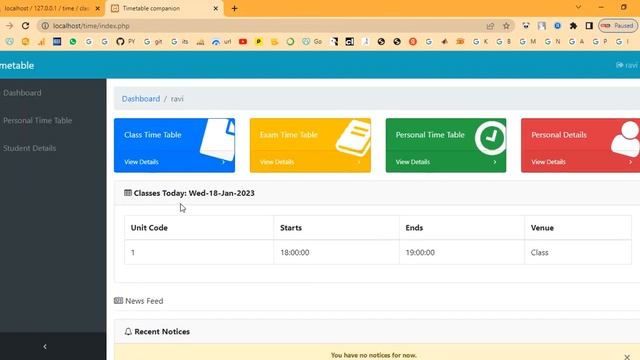The height and width of the screenshot is (360, 640).
Task: Open the 'Go' bookmark
Action: (312, 42)
